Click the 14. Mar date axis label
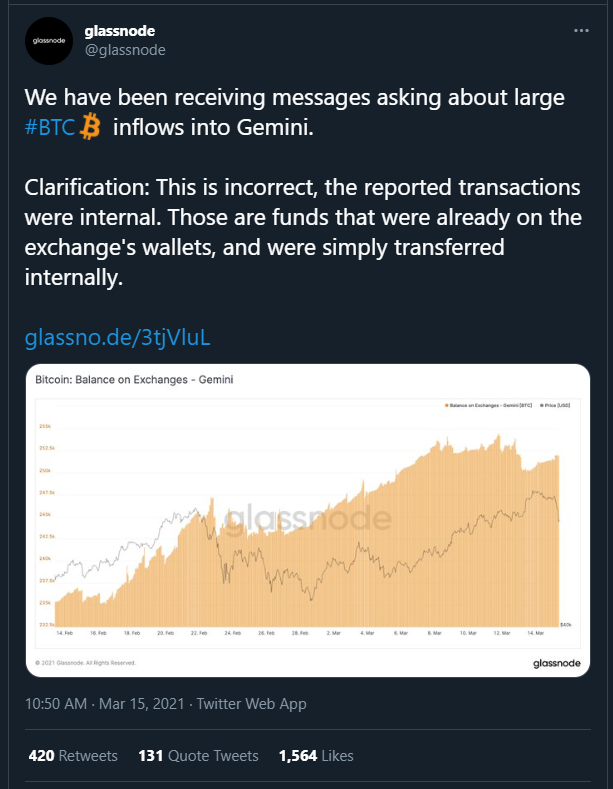This screenshot has width=613, height=789. (x=535, y=633)
